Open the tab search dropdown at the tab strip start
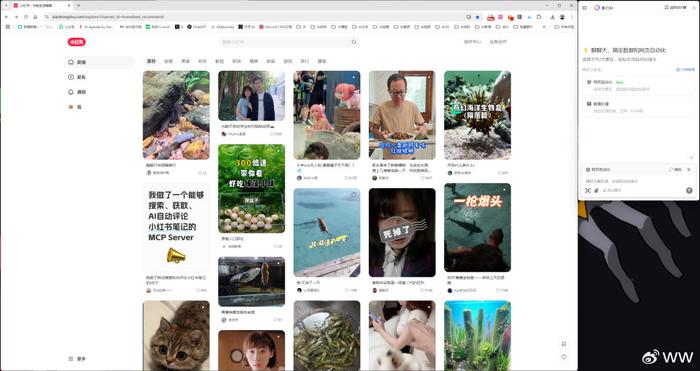The height and width of the screenshot is (371, 700). (x=6, y=5)
